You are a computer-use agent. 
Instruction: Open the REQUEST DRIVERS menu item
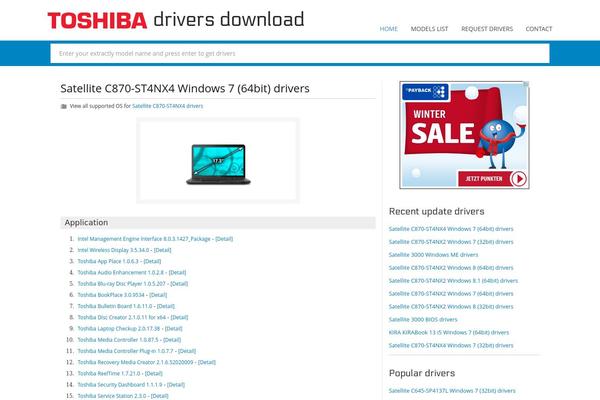tap(487, 29)
